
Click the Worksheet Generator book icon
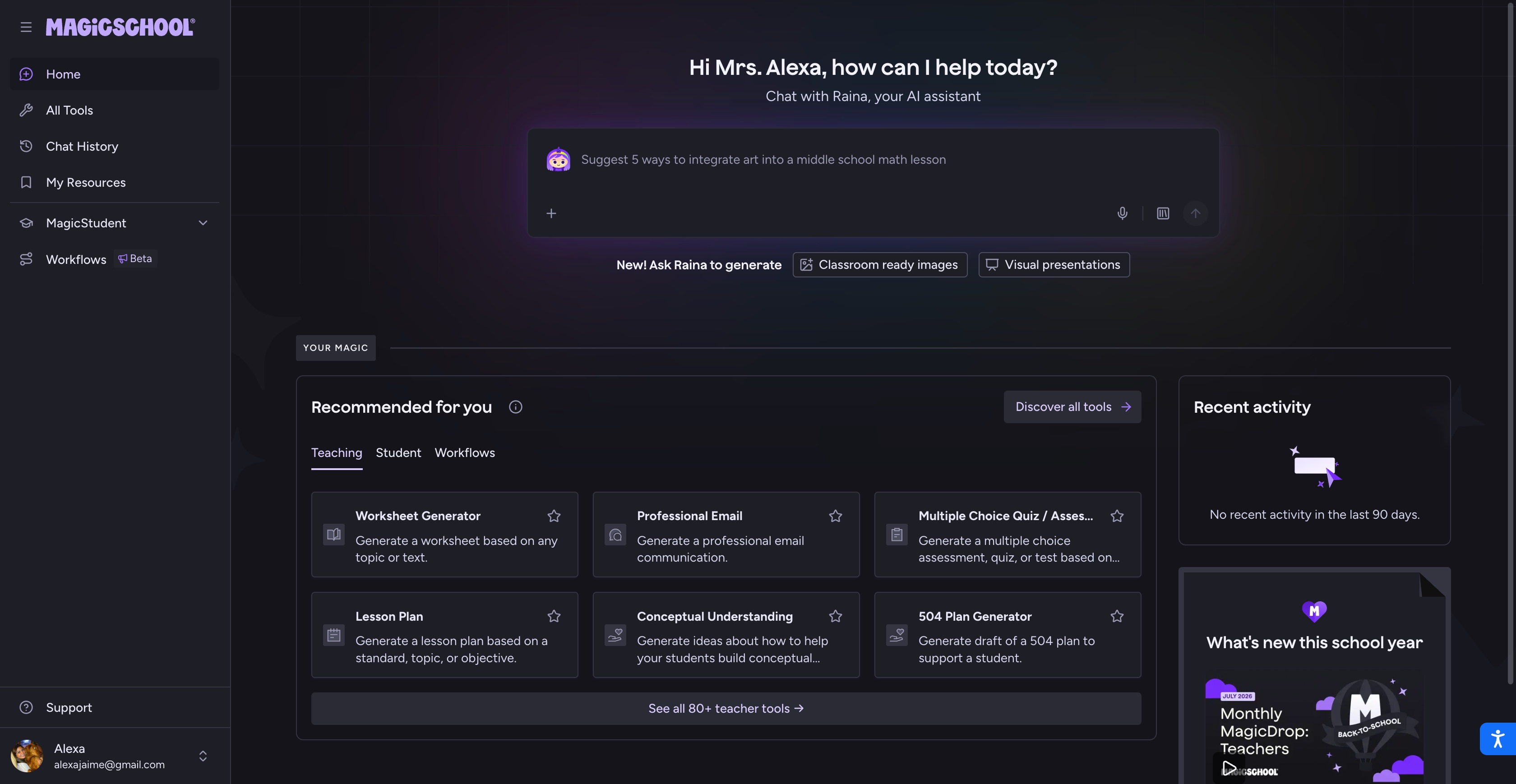click(334, 535)
